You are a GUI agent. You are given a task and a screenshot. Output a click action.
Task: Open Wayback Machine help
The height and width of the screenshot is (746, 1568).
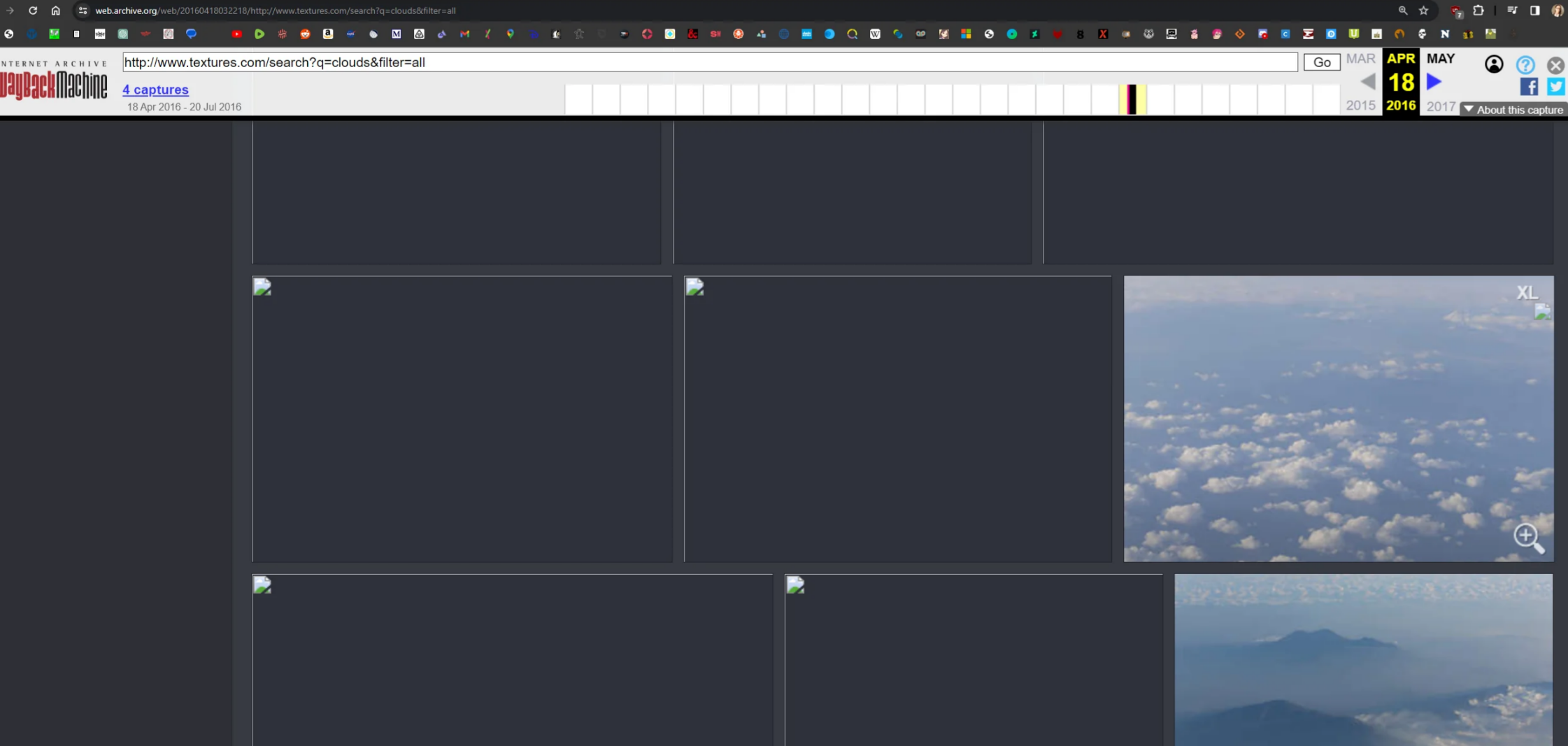pos(1525,65)
